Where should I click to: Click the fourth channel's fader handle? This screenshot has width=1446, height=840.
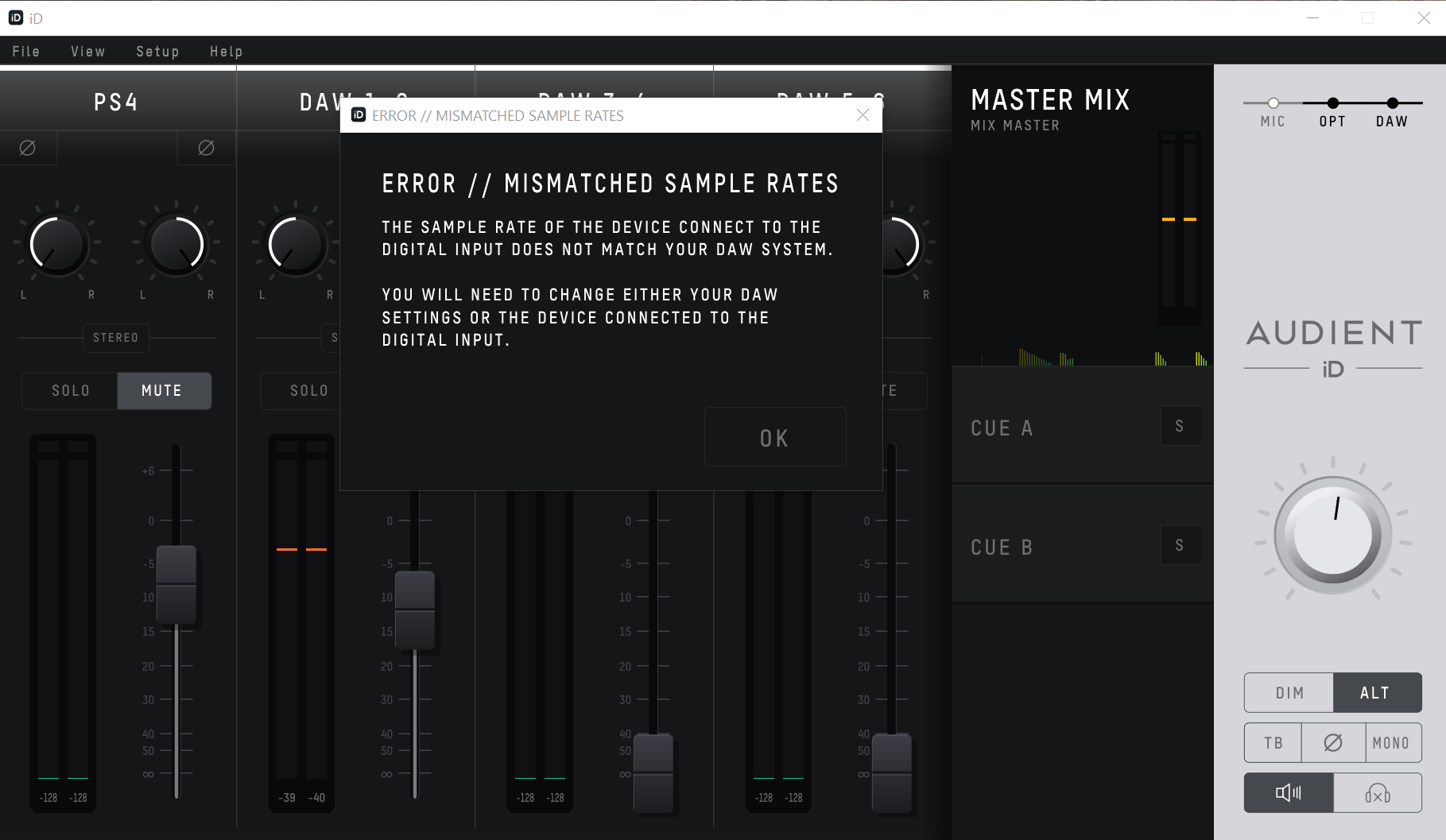click(892, 773)
